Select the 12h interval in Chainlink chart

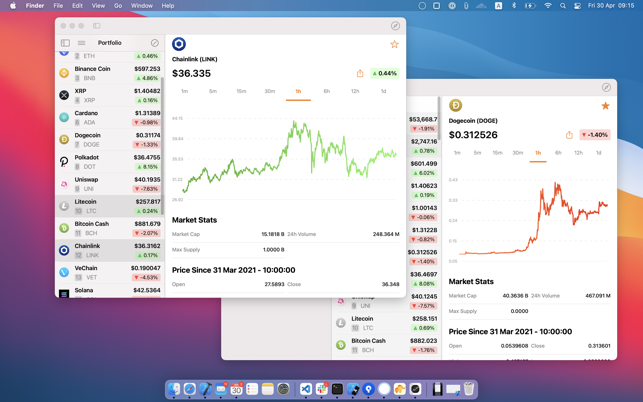pos(355,91)
